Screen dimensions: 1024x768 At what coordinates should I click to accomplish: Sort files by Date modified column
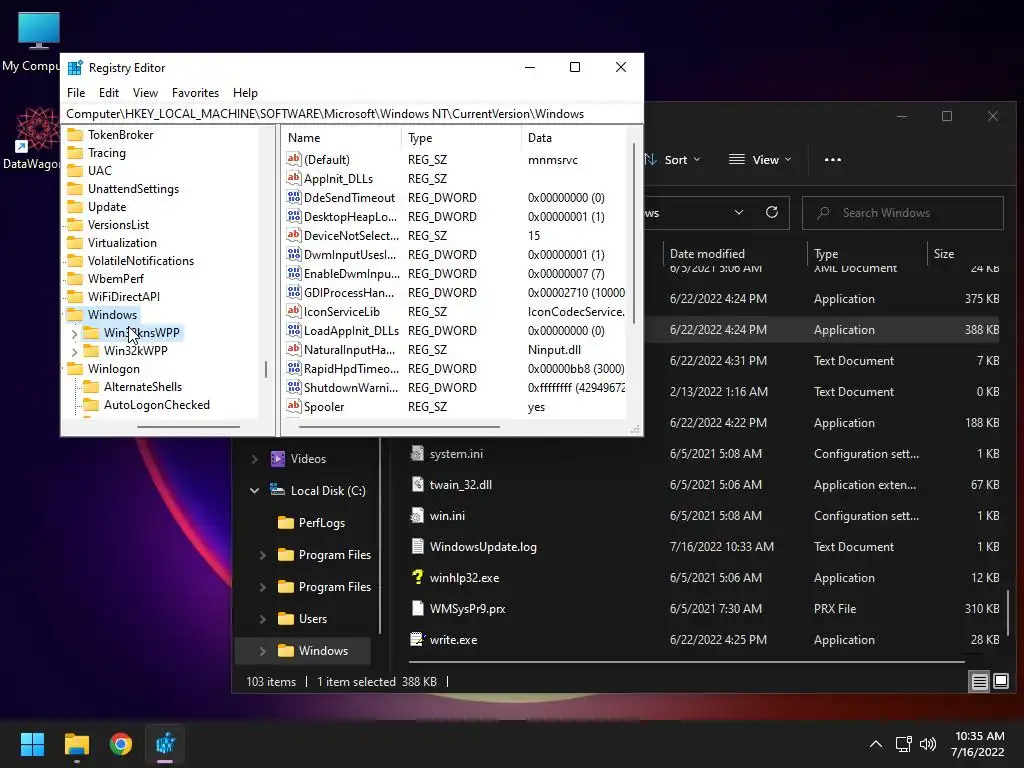pos(707,254)
